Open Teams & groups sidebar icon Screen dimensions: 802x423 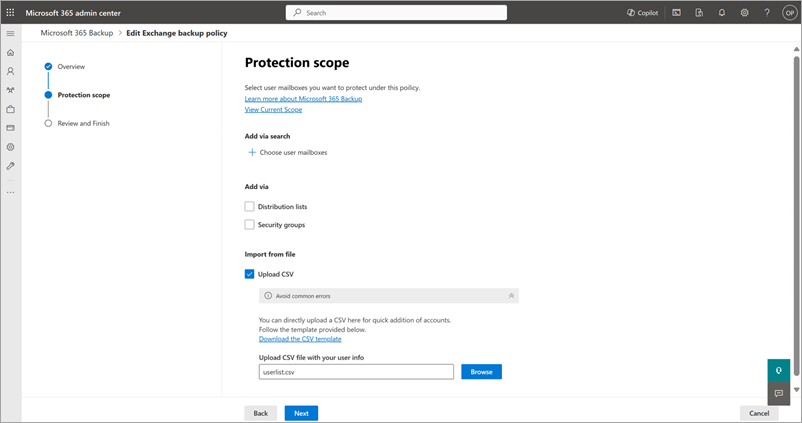tap(10, 90)
